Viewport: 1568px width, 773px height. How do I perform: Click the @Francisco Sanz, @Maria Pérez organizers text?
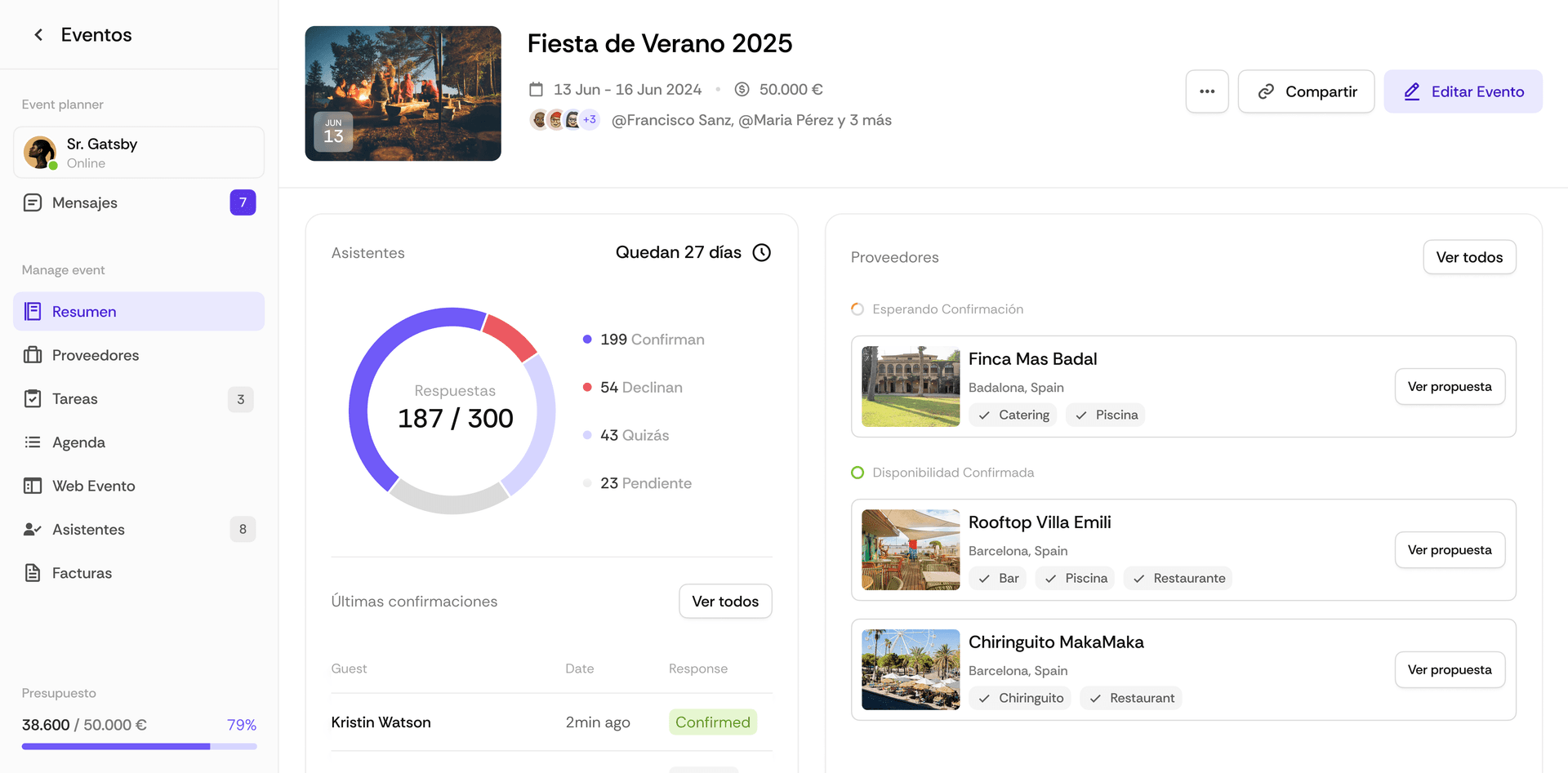751,120
